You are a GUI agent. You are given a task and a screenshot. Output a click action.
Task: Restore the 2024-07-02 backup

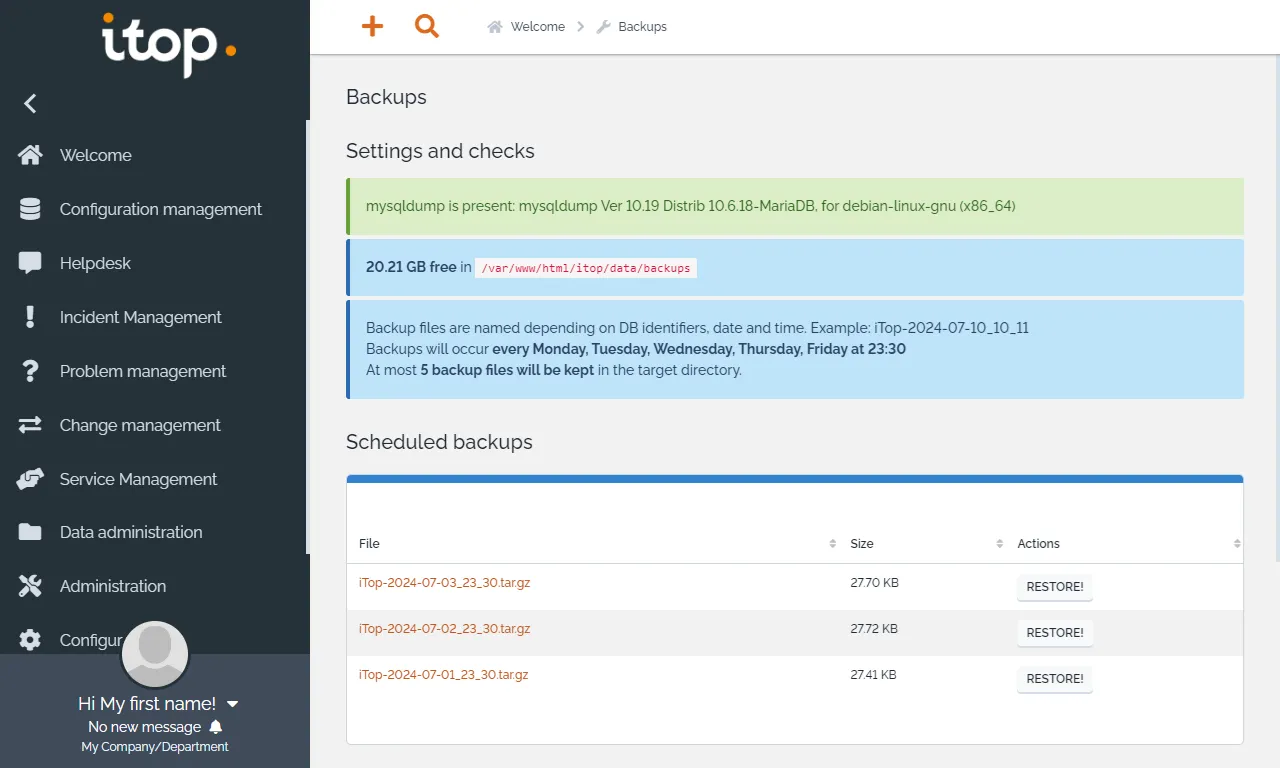pyautogui.click(x=1055, y=633)
